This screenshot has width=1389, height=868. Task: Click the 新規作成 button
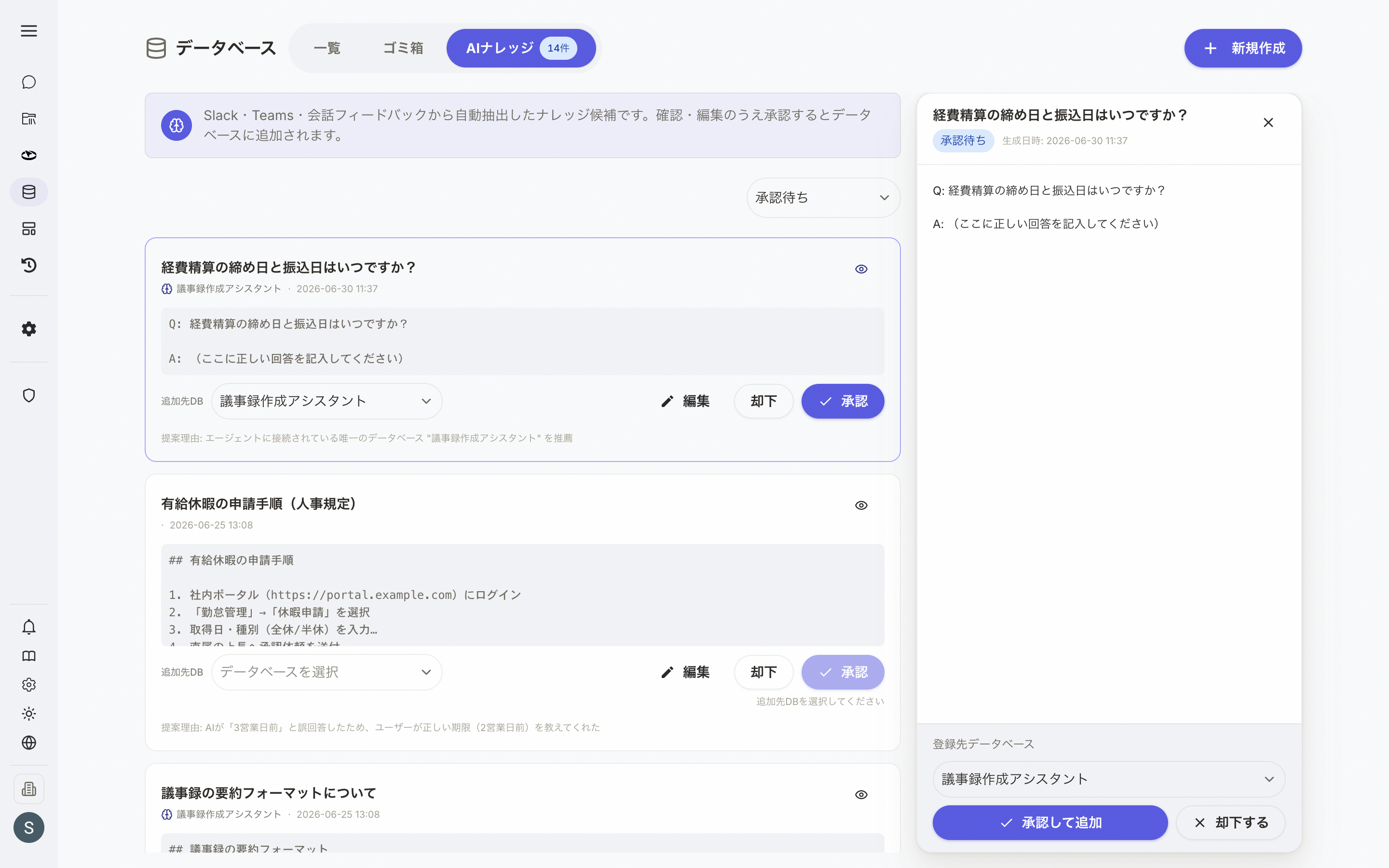(x=1243, y=48)
